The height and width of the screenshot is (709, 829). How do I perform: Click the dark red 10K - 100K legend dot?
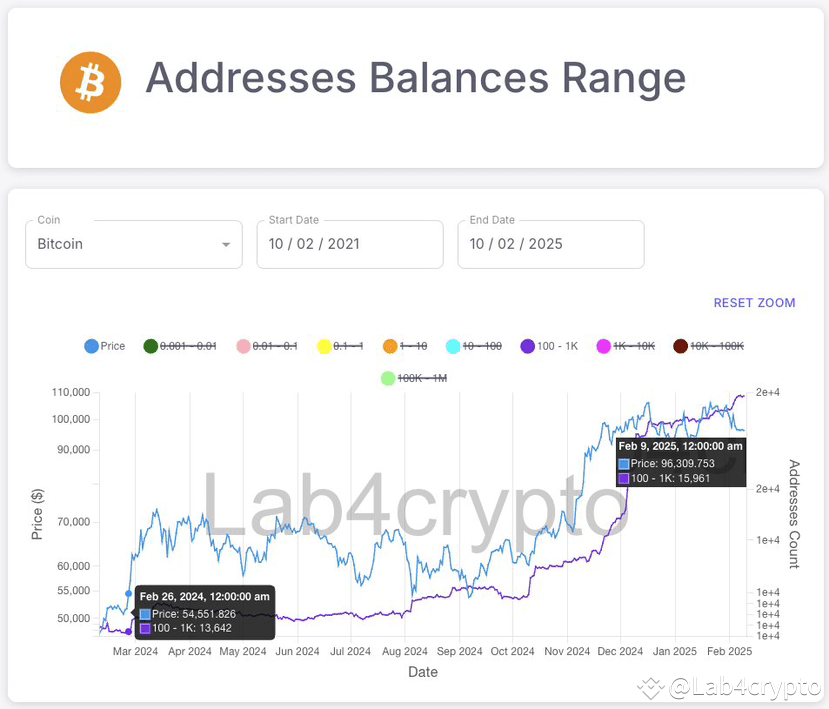click(x=683, y=346)
